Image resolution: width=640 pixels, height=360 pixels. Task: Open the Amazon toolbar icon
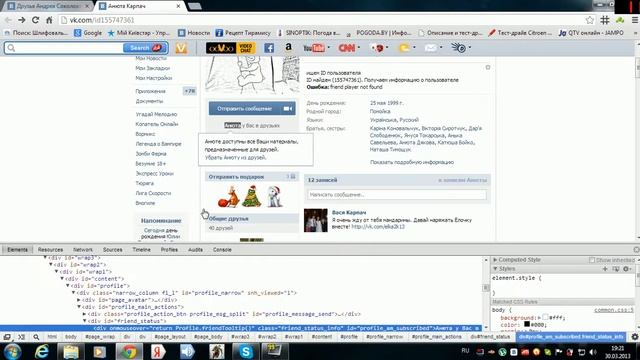coord(289,48)
